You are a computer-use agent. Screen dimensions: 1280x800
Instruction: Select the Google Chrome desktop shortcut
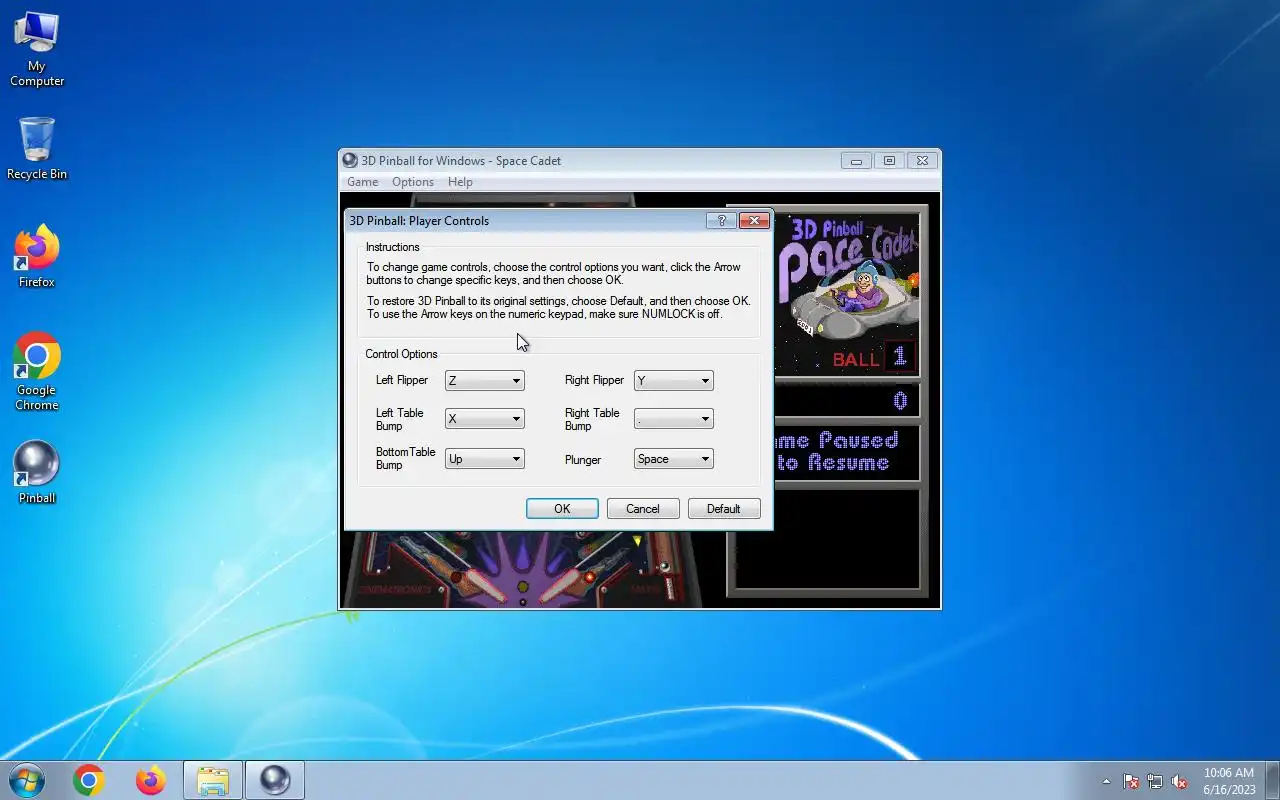coord(37,371)
